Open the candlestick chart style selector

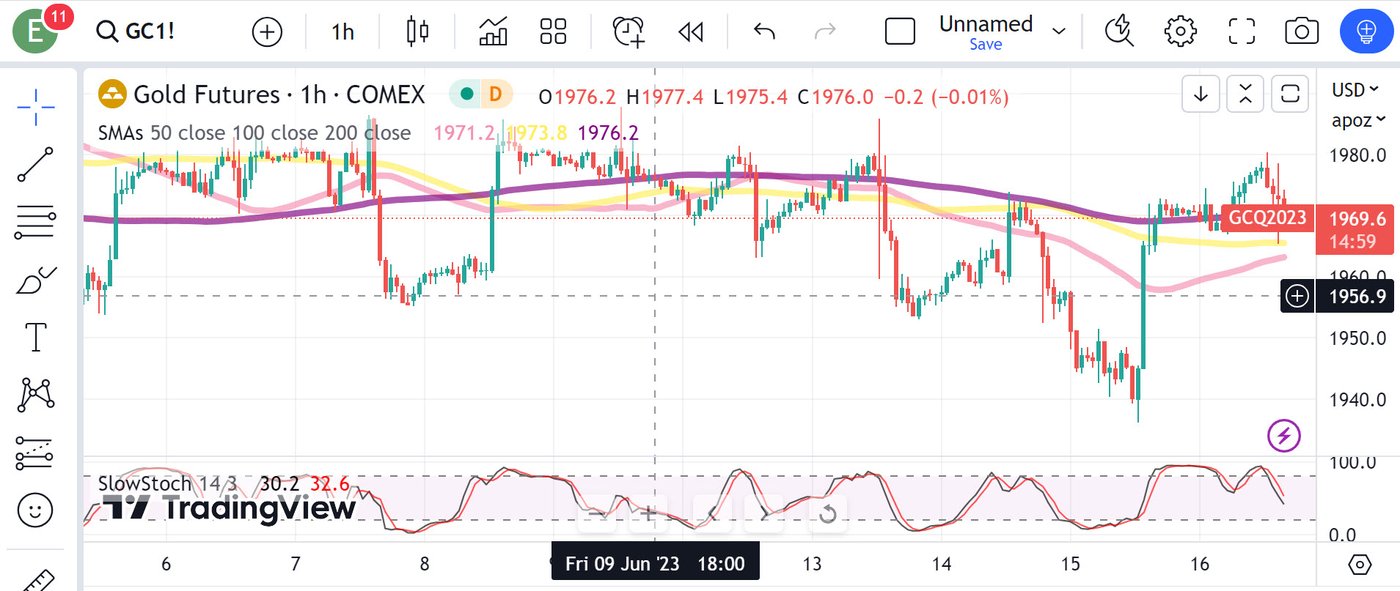(x=417, y=32)
